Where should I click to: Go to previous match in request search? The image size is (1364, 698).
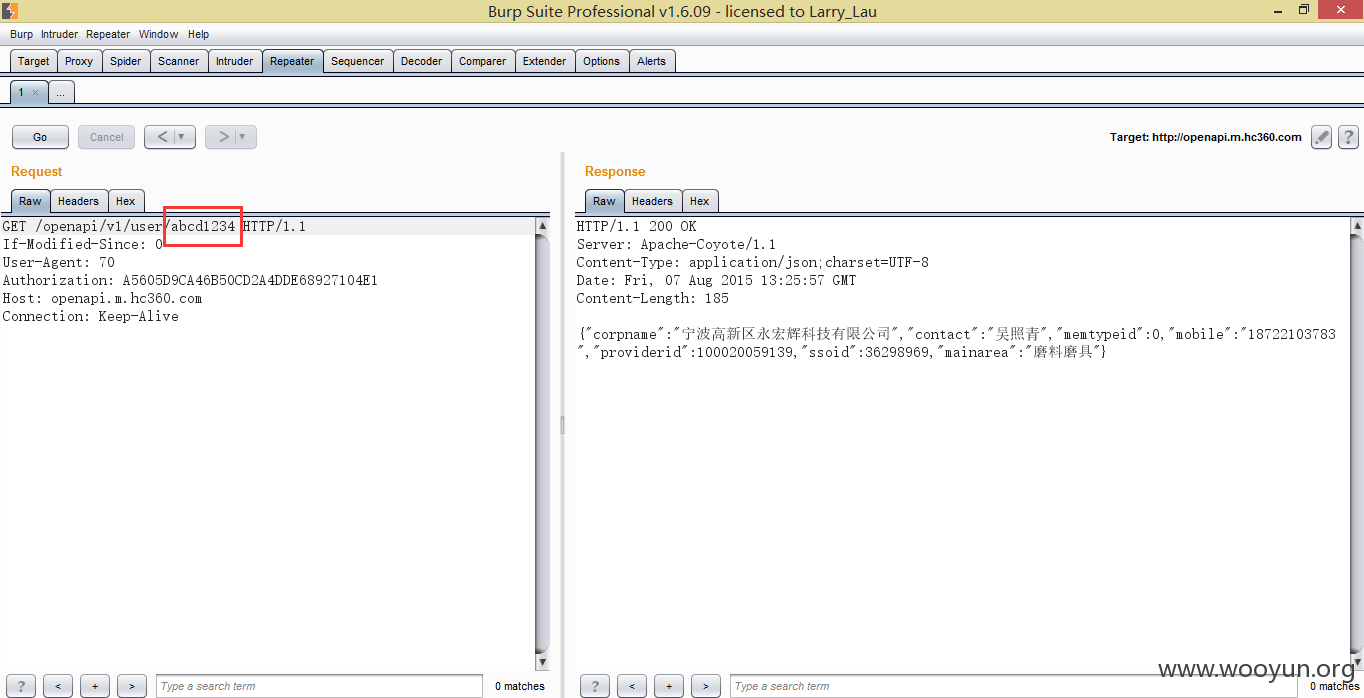57,686
